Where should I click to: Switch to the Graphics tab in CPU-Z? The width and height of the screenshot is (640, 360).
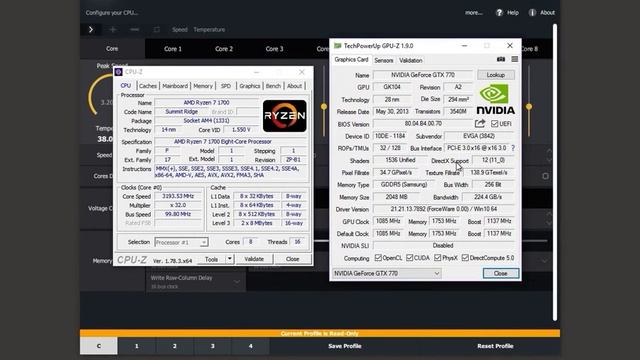(x=249, y=86)
